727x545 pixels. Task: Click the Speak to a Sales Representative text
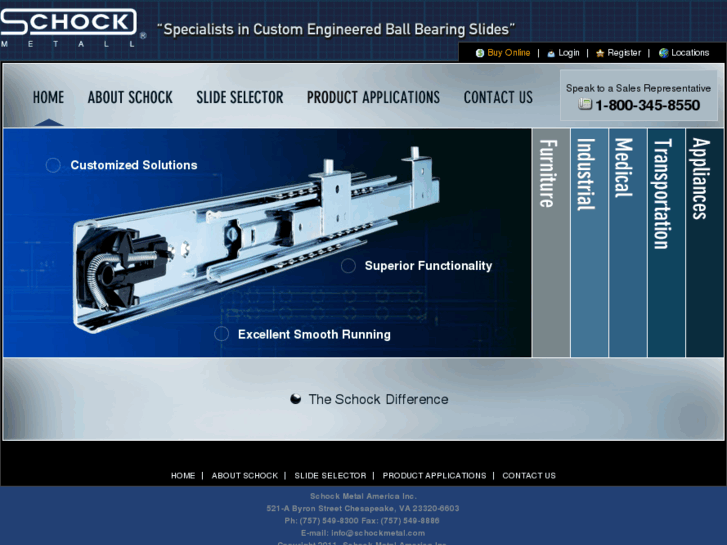click(x=638, y=88)
